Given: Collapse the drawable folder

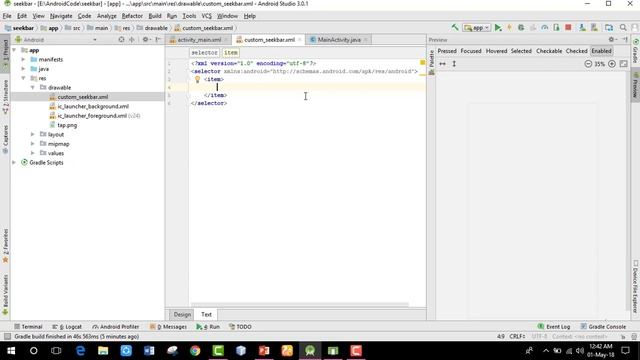Looking at the screenshot, I should tap(33, 88).
